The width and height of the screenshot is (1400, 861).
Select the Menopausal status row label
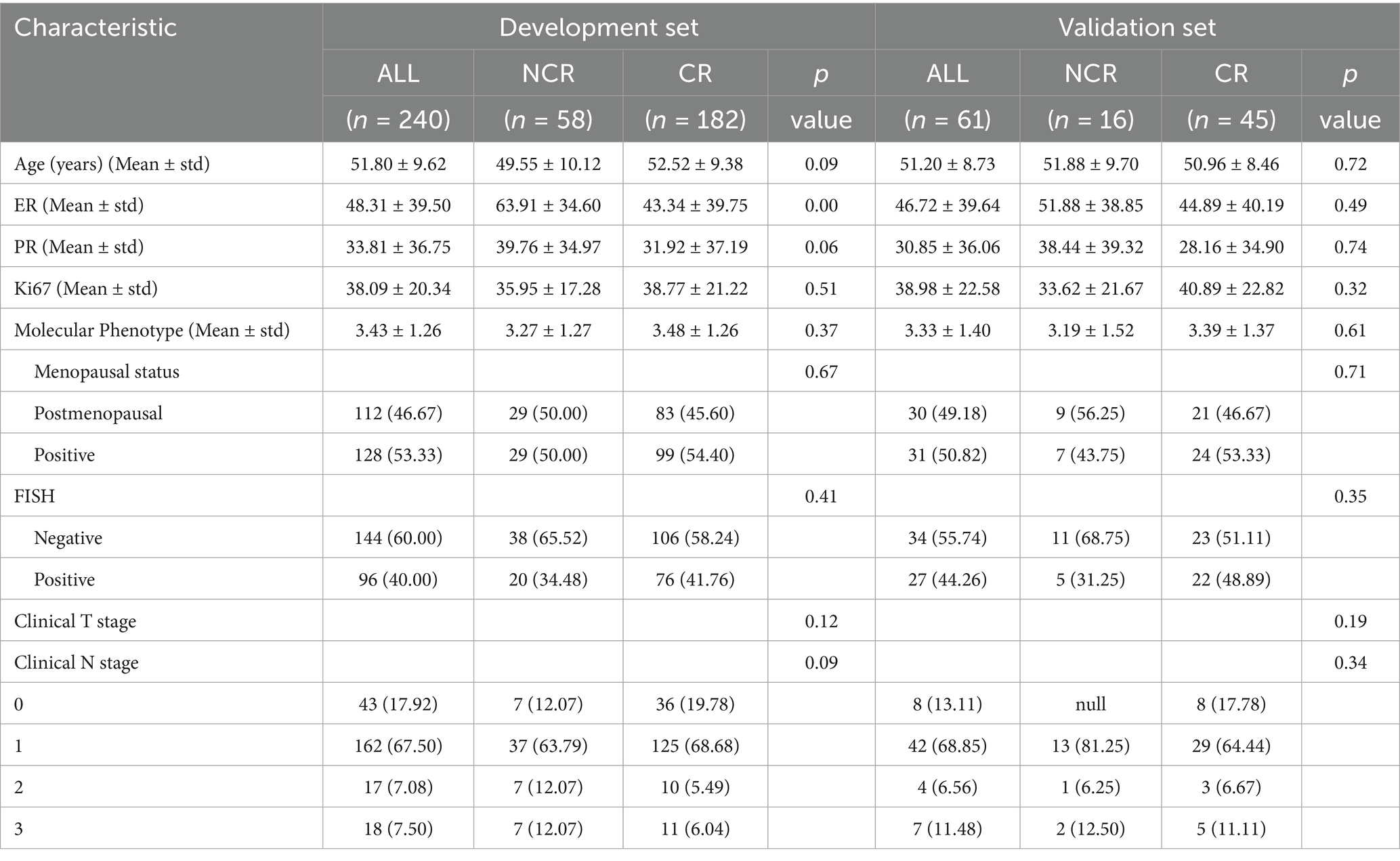[x=106, y=371]
